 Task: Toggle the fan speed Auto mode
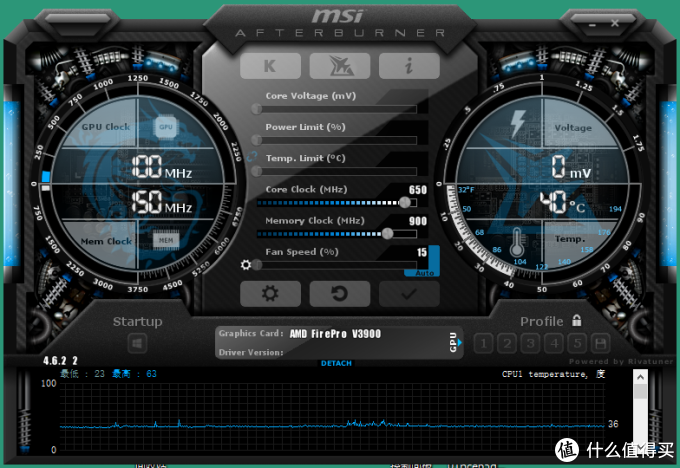coord(425,273)
